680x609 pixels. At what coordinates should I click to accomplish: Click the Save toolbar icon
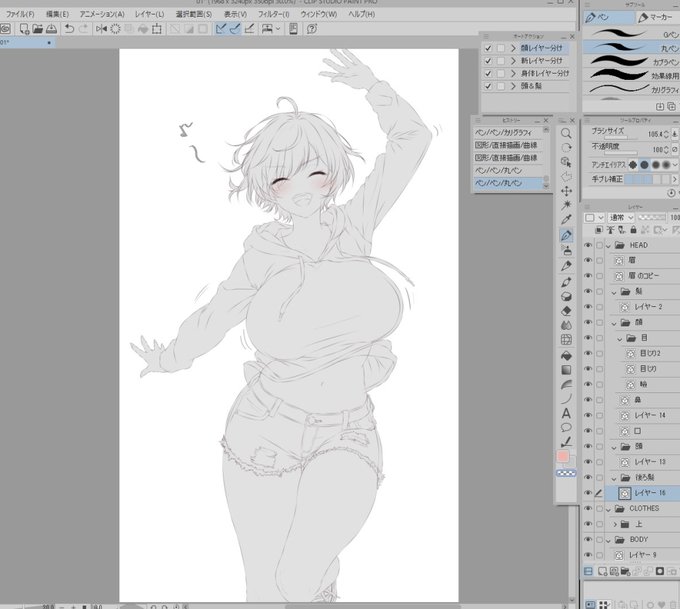point(51,29)
